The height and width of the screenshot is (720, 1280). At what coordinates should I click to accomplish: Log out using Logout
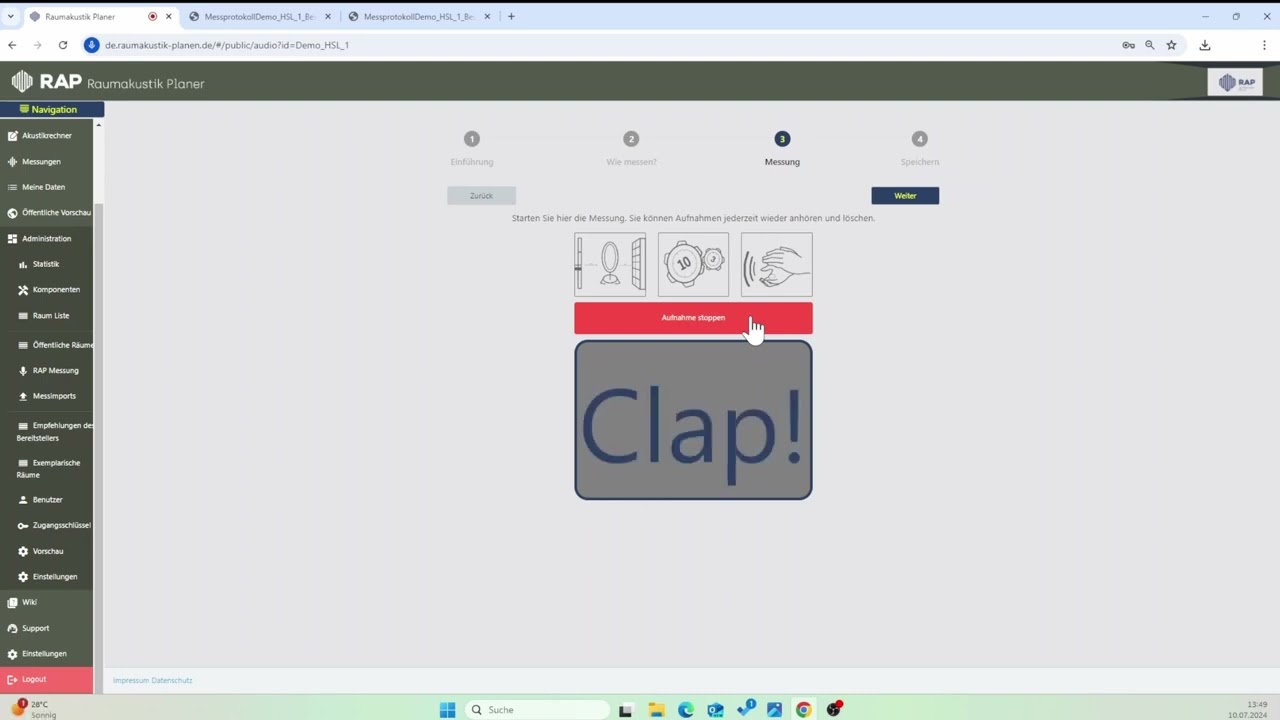[x=47, y=679]
